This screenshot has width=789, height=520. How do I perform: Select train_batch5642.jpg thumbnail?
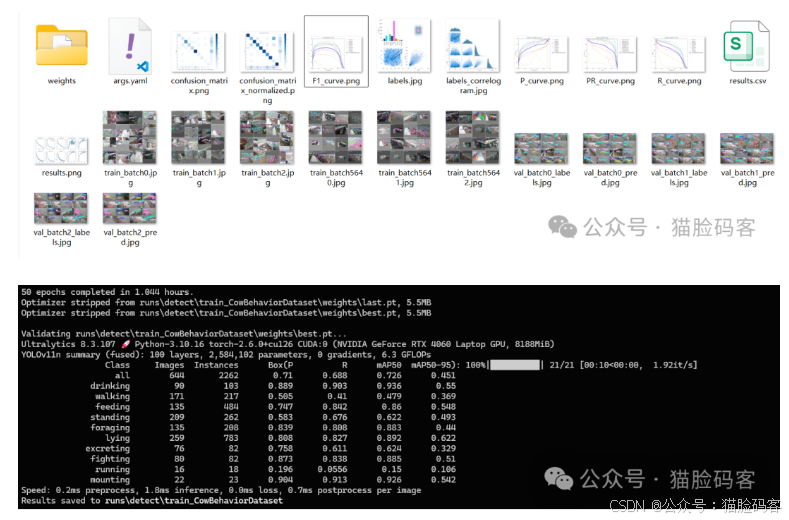472,137
